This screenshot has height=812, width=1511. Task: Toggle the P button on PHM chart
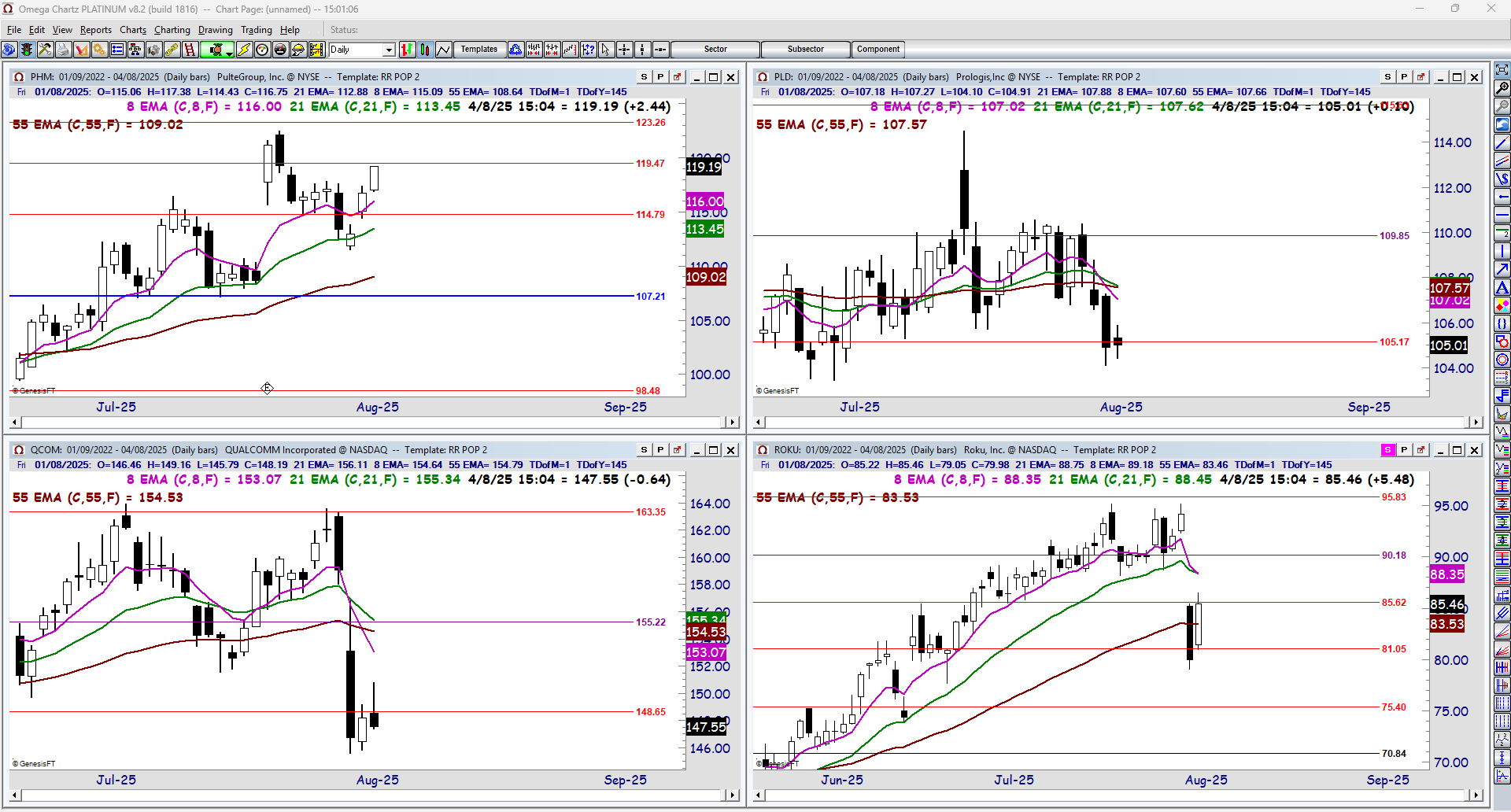coord(659,77)
